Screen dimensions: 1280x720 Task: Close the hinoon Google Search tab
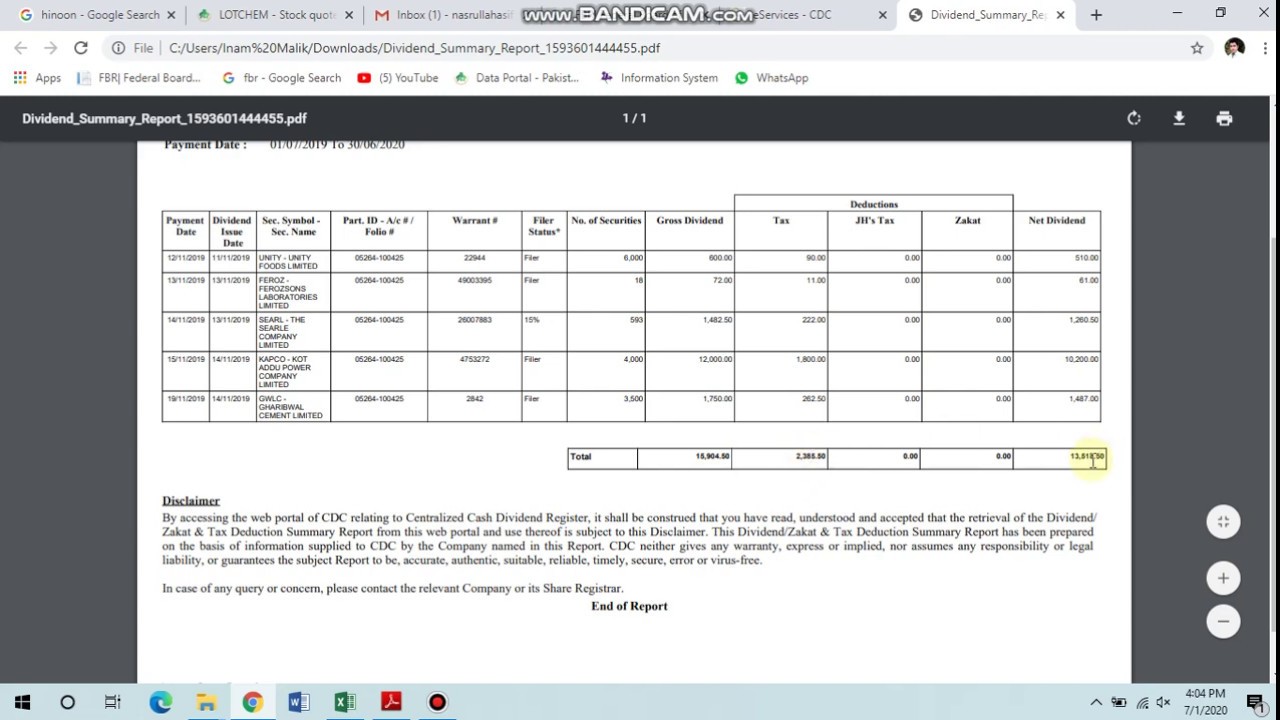(x=171, y=15)
